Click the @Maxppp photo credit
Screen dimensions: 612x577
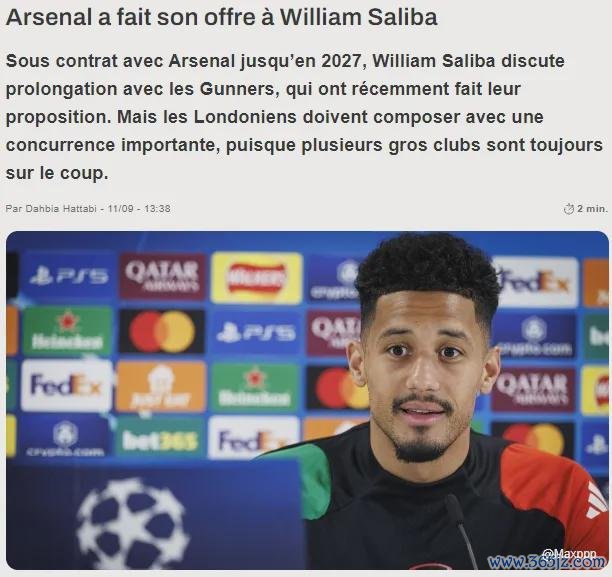(569, 552)
